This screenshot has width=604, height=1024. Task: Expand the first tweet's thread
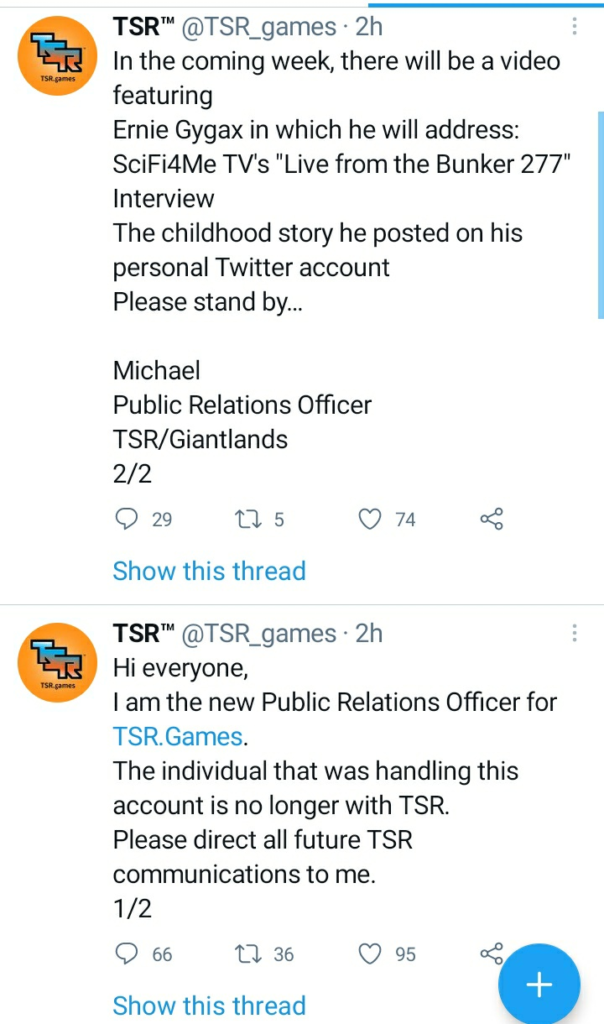(x=209, y=571)
